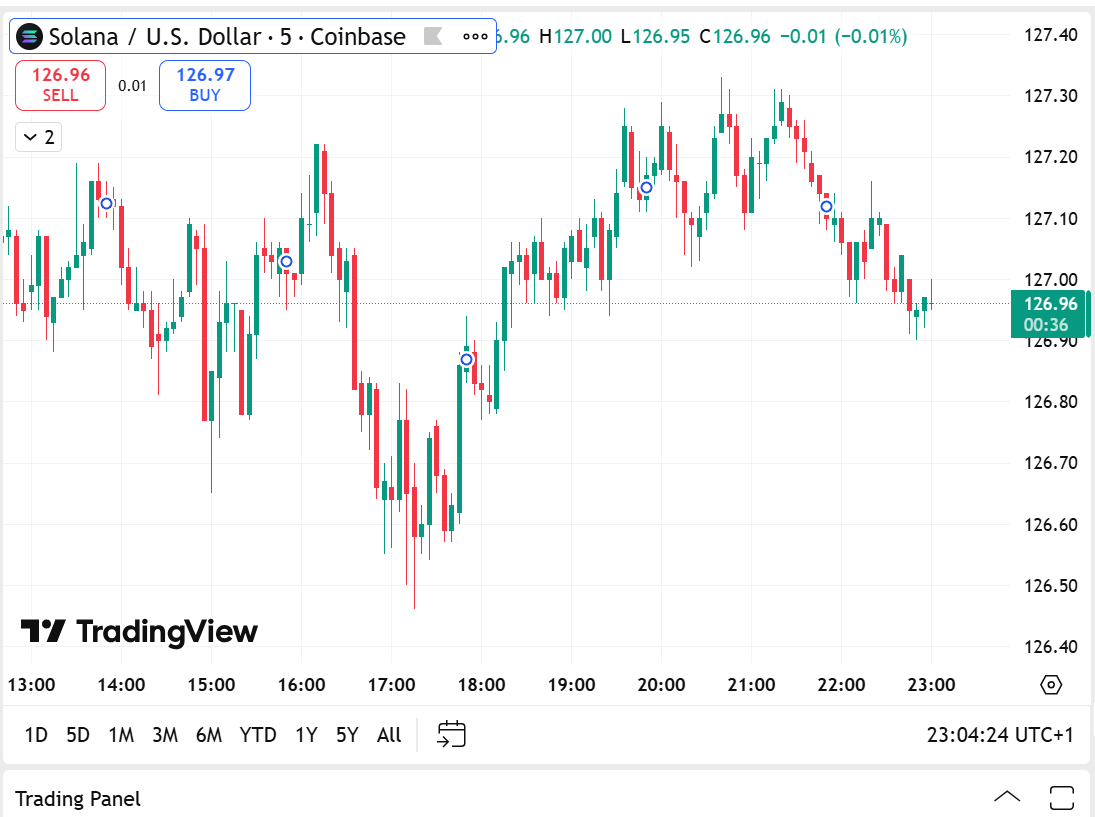Click the Solana logo icon
1095x817 pixels.
click(x=32, y=37)
